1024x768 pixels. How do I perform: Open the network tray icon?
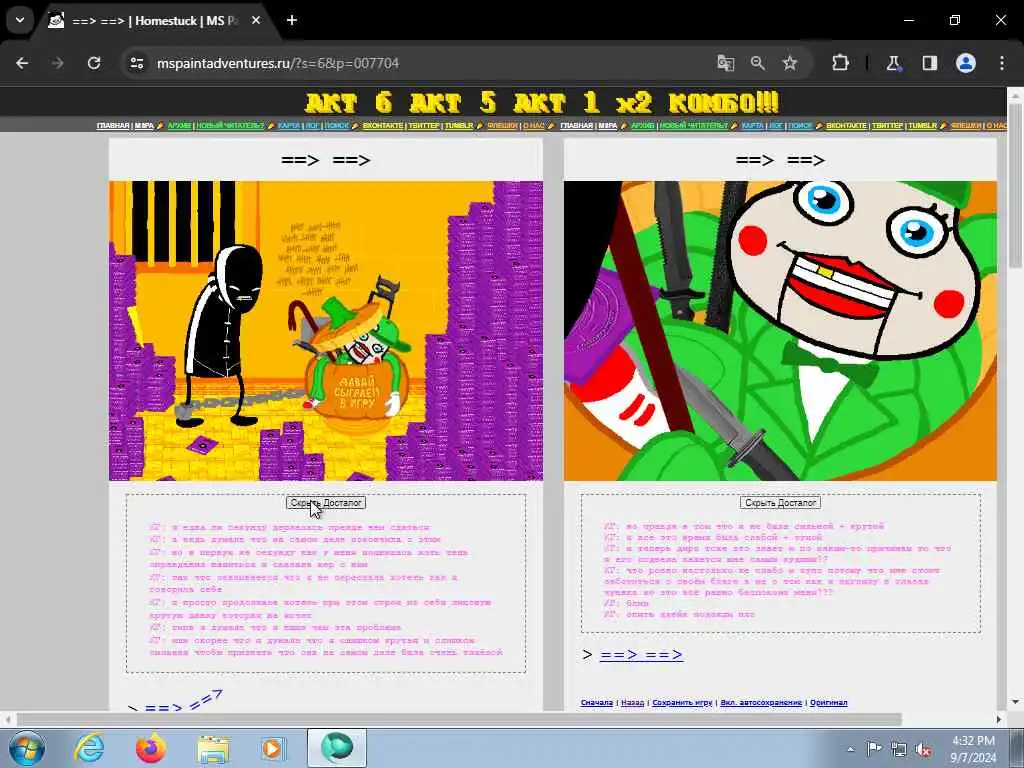[899, 750]
